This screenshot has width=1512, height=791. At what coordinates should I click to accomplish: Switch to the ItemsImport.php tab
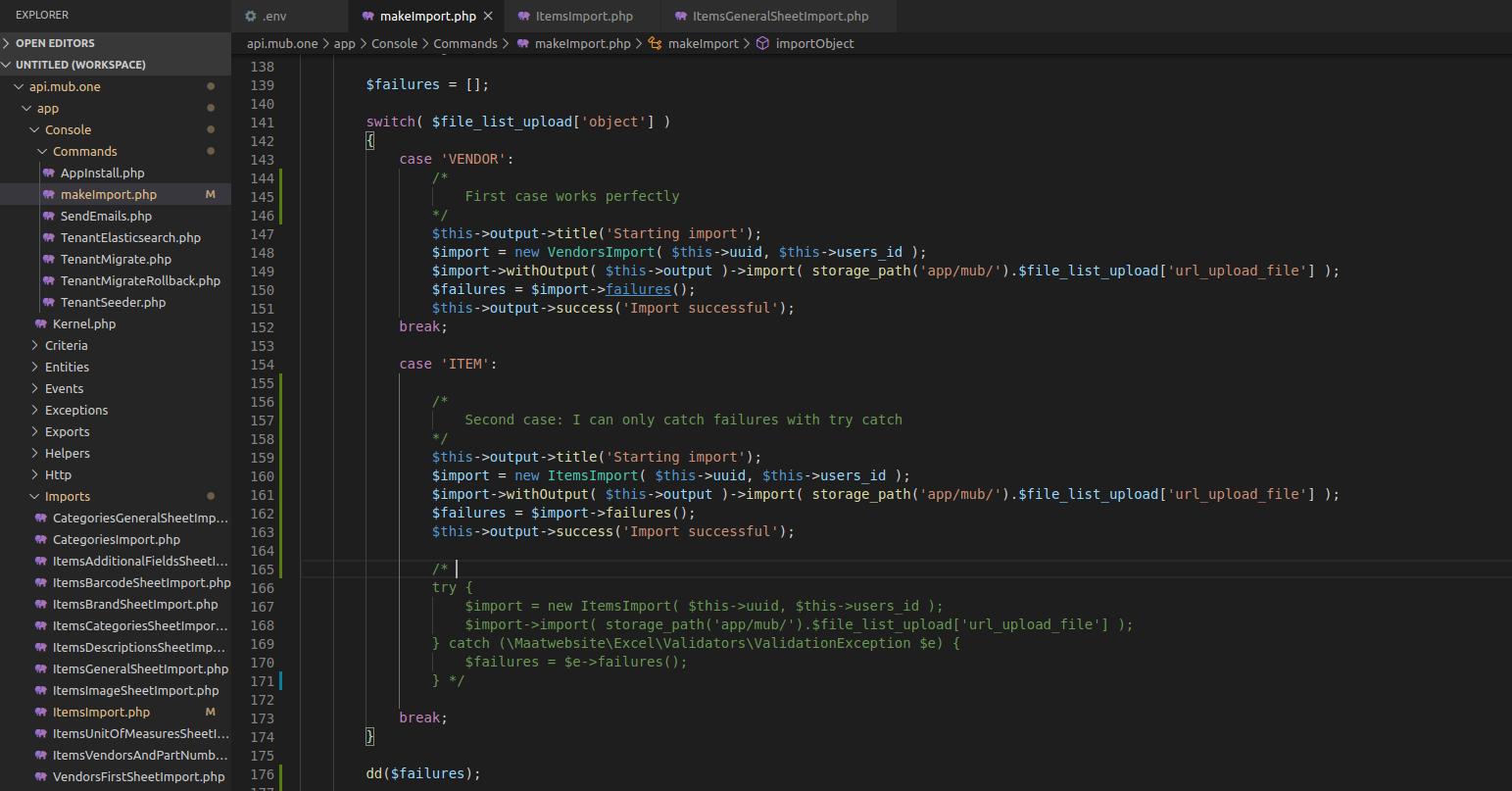coord(580,16)
